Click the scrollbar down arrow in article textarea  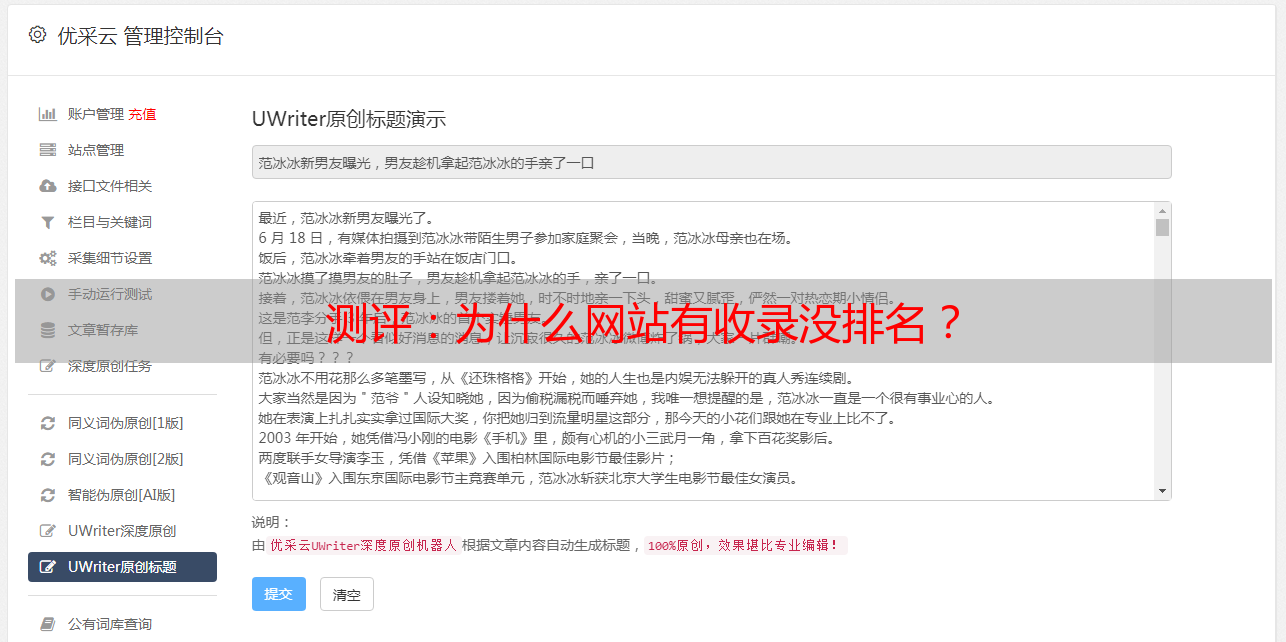pos(1162,491)
